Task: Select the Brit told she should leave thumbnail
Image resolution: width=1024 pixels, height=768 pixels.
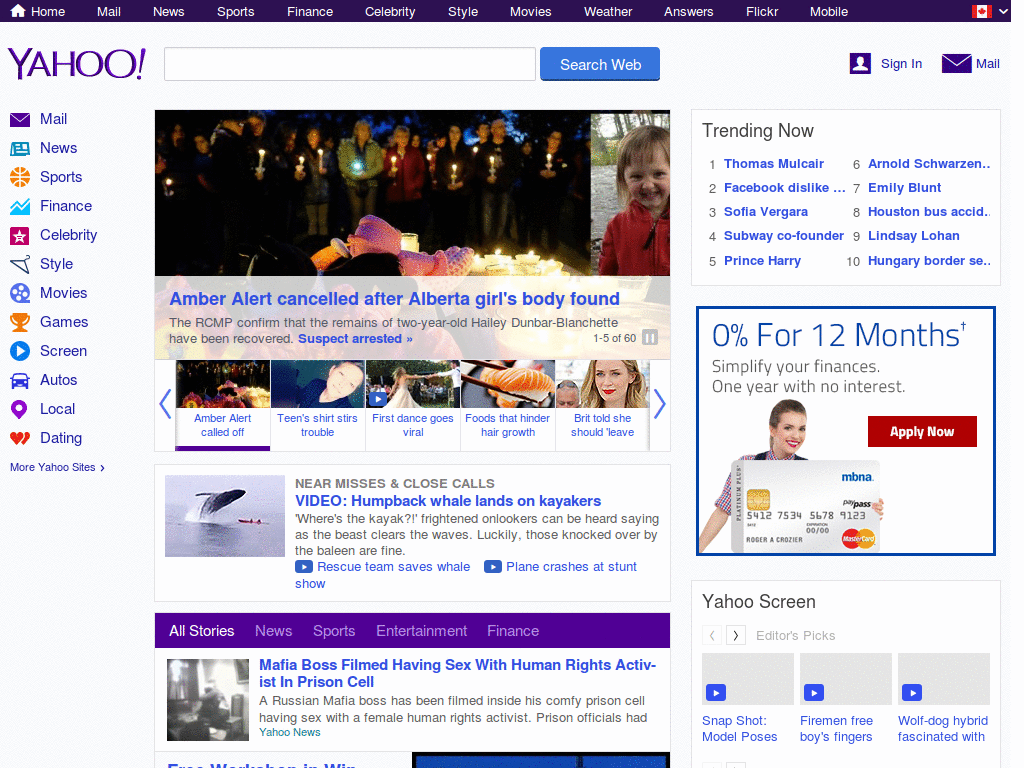Action: pyautogui.click(x=602, y=405)
